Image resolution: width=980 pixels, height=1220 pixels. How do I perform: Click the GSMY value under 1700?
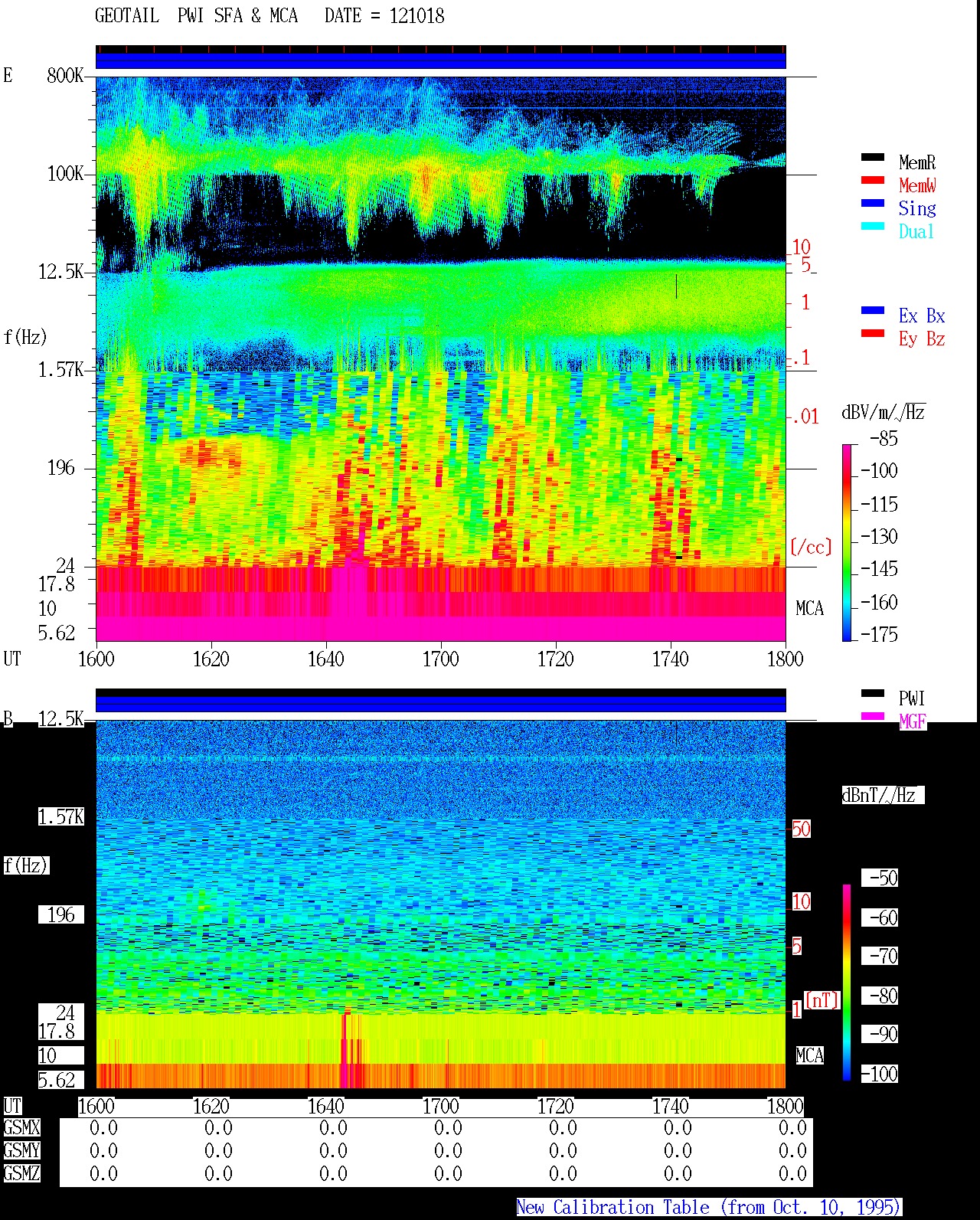[448, 1150]
